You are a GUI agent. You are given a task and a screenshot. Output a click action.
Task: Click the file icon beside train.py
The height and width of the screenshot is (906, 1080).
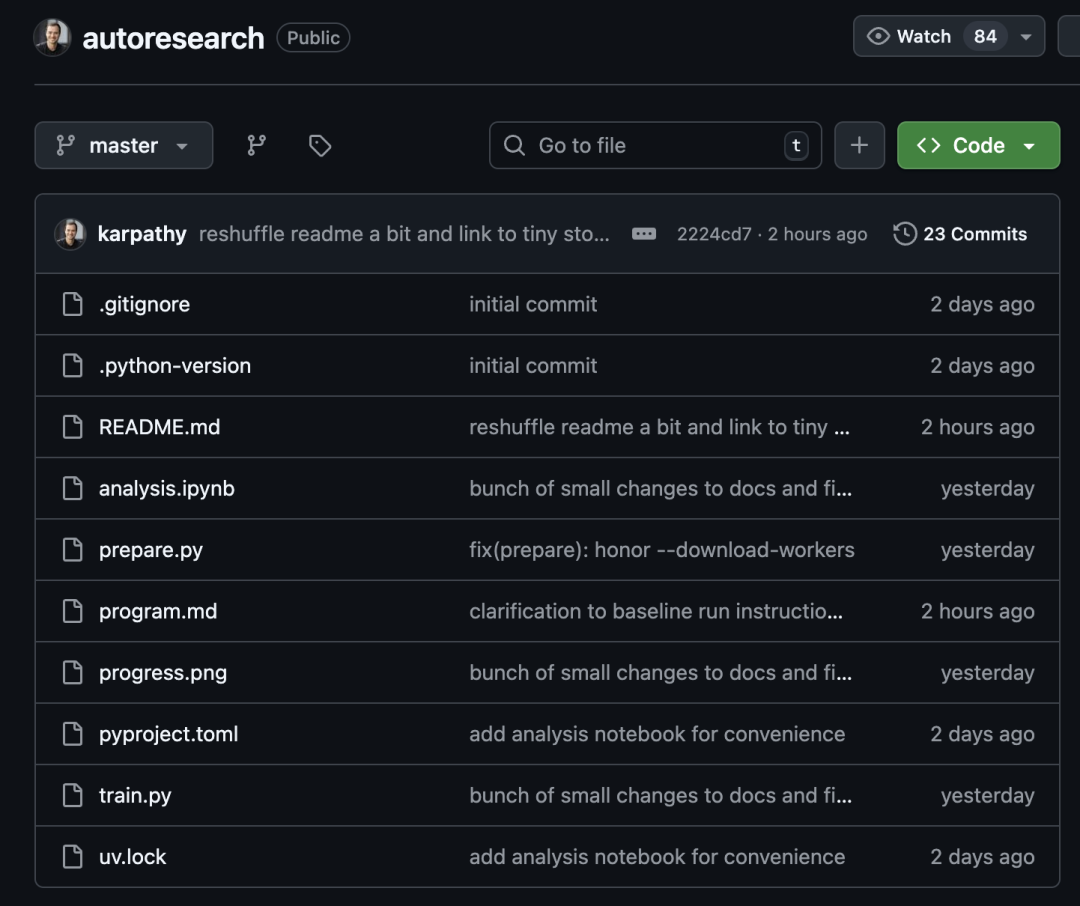[73, 796]
